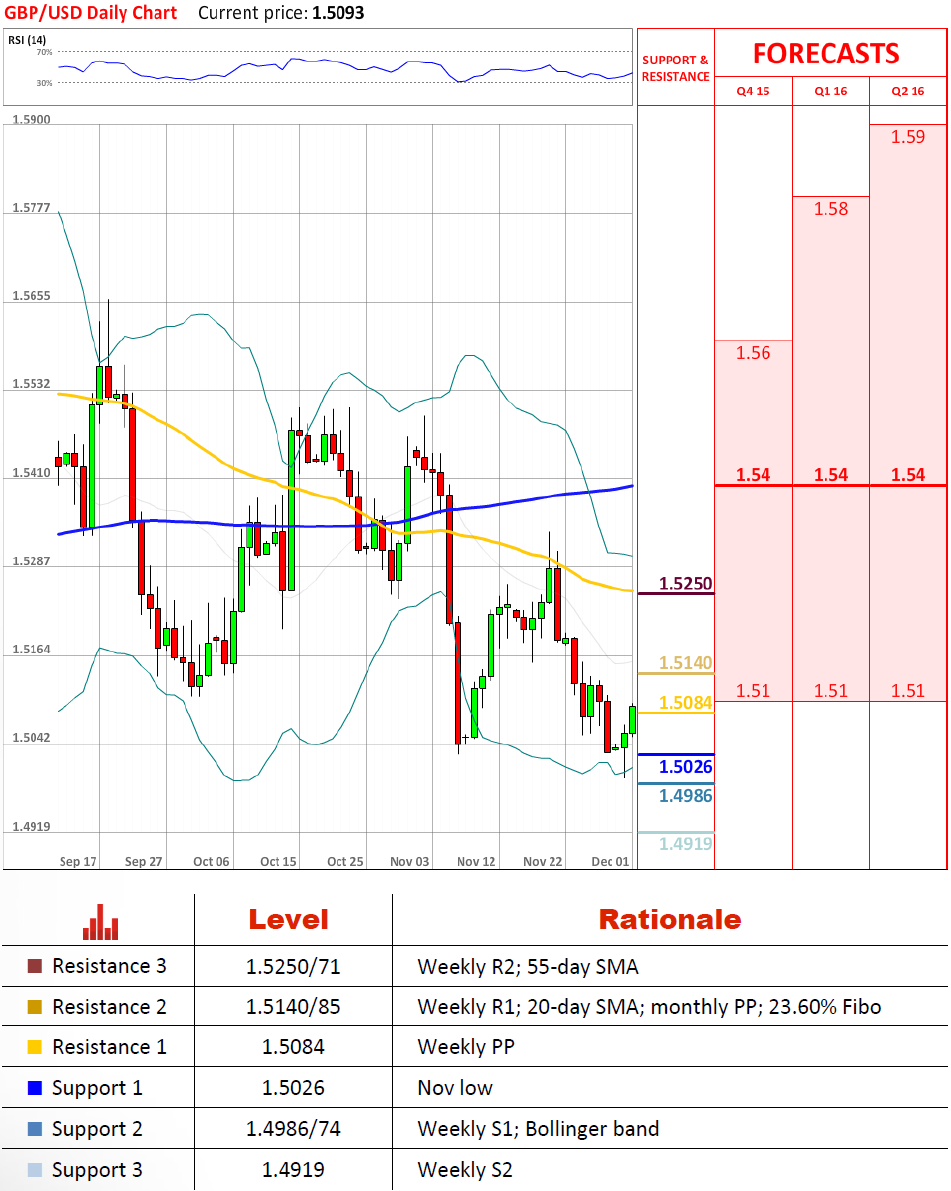Click the Resistance 3 dark red color swatch

click(x=34, y=966)
